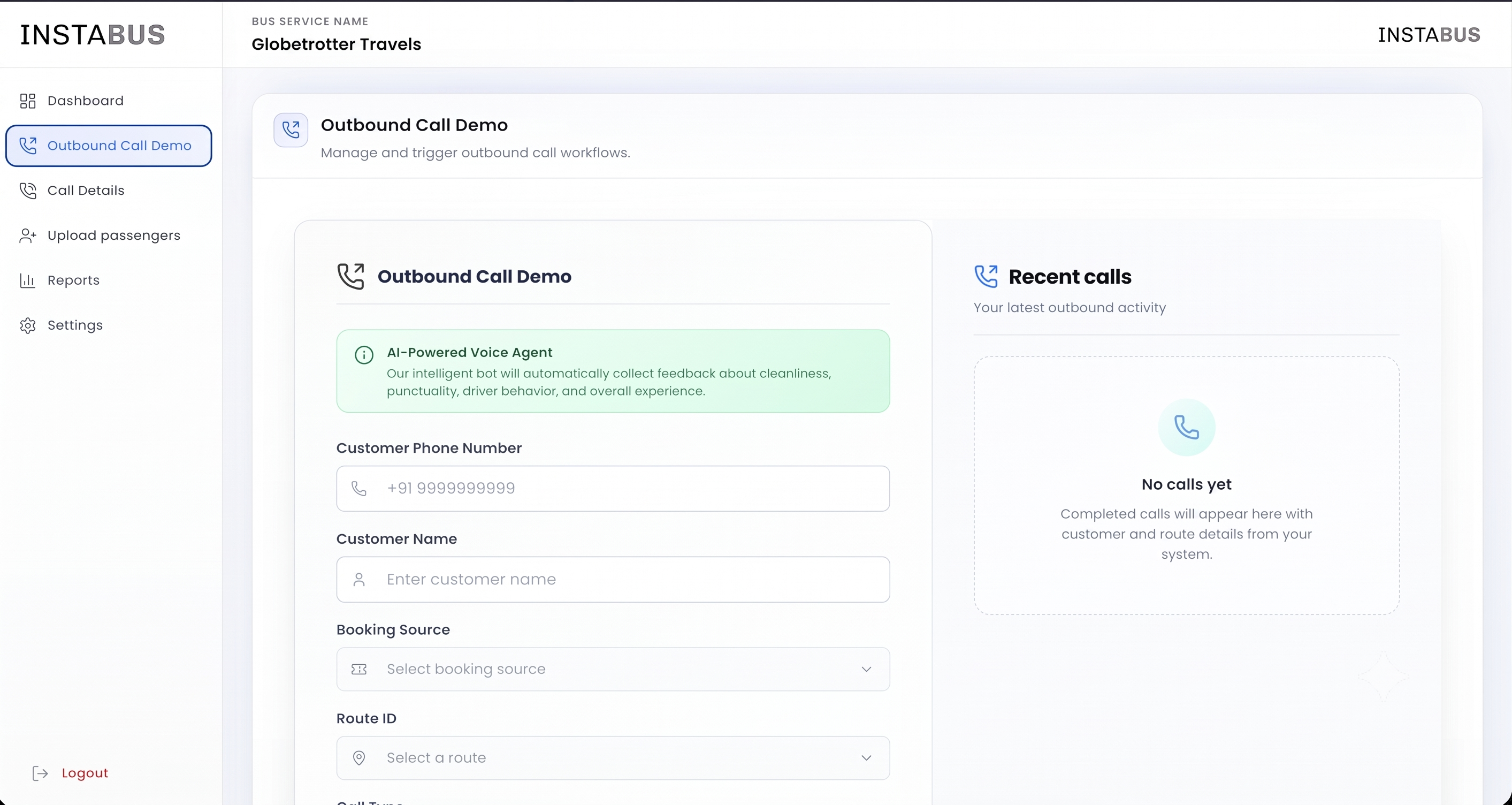Go to the Dashboard menu item
The image size is (1512, 805).
[109, 101]
